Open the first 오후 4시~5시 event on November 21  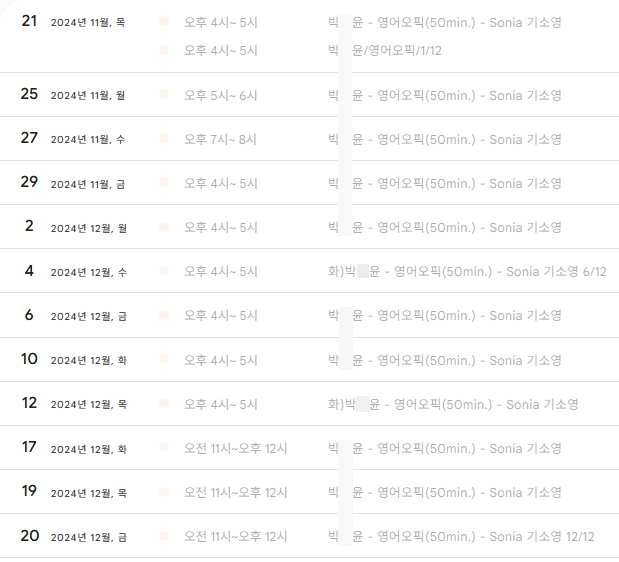tap(220, 22)
